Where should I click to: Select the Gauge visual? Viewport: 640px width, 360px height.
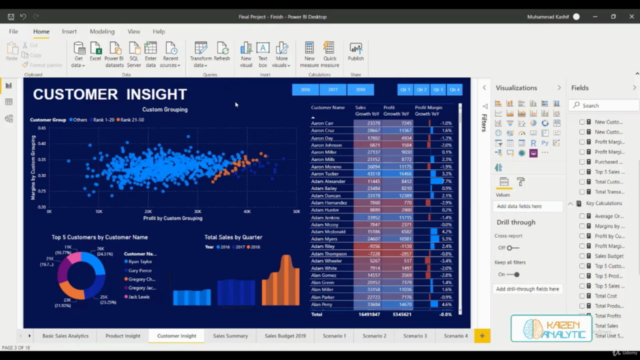(x=522, y=133)
